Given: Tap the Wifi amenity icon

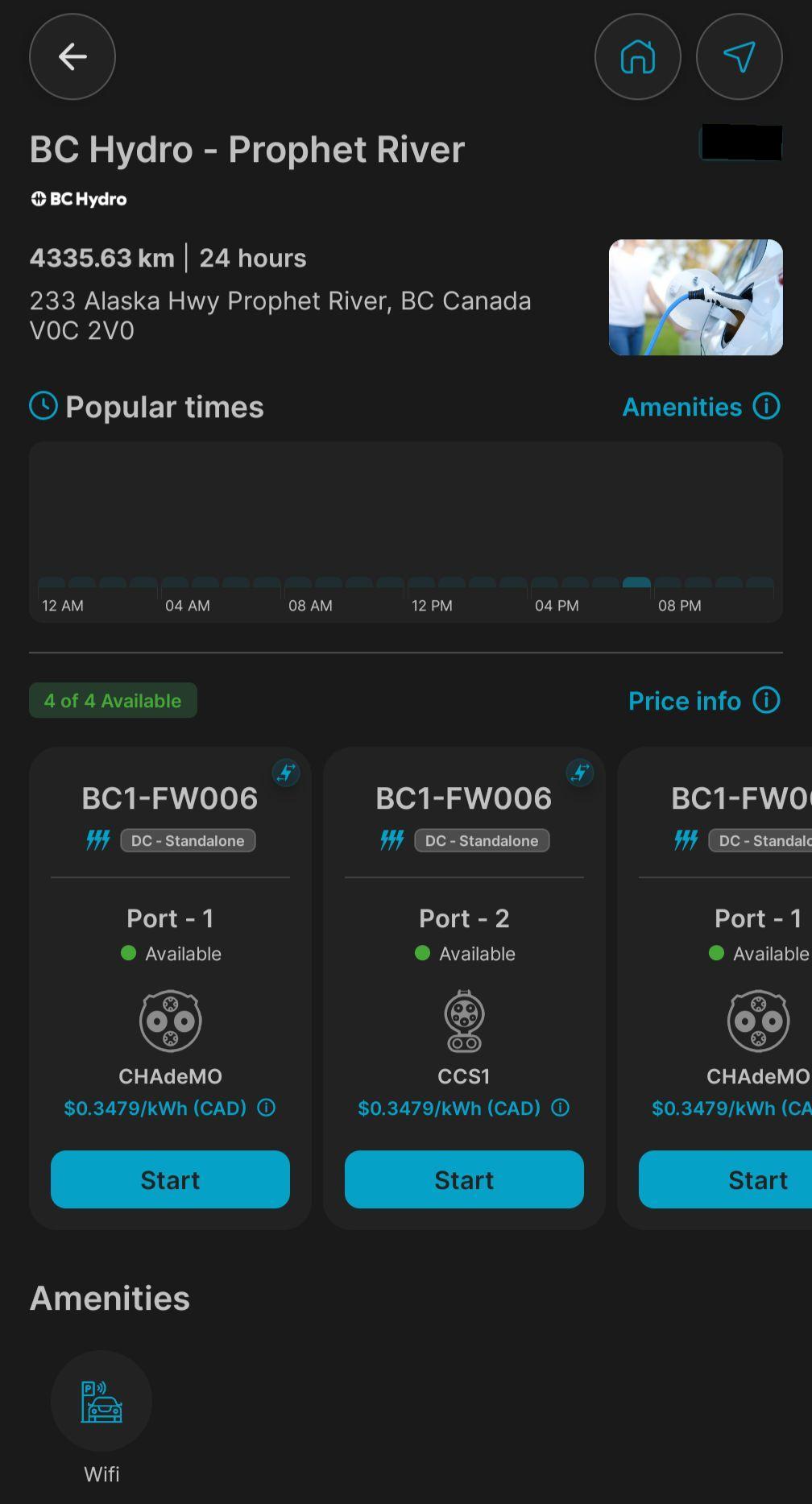Looking at the screenshot, I should pos(101,1402).
